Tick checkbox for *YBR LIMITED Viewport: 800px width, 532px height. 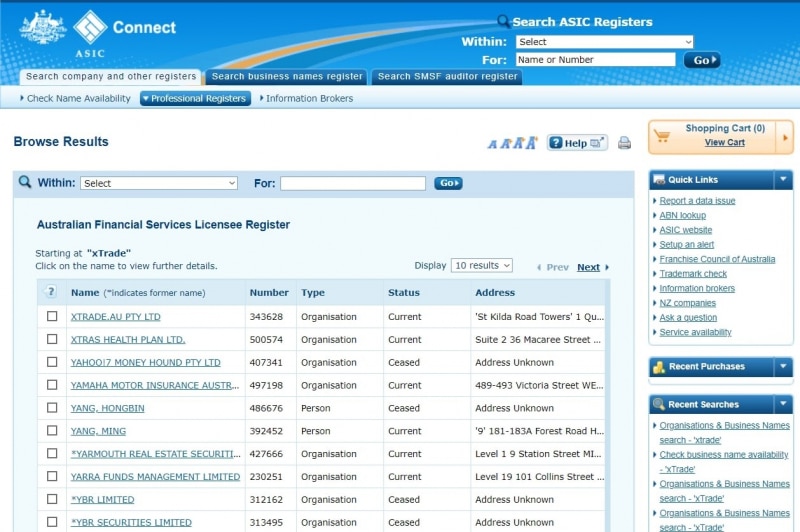52,499
